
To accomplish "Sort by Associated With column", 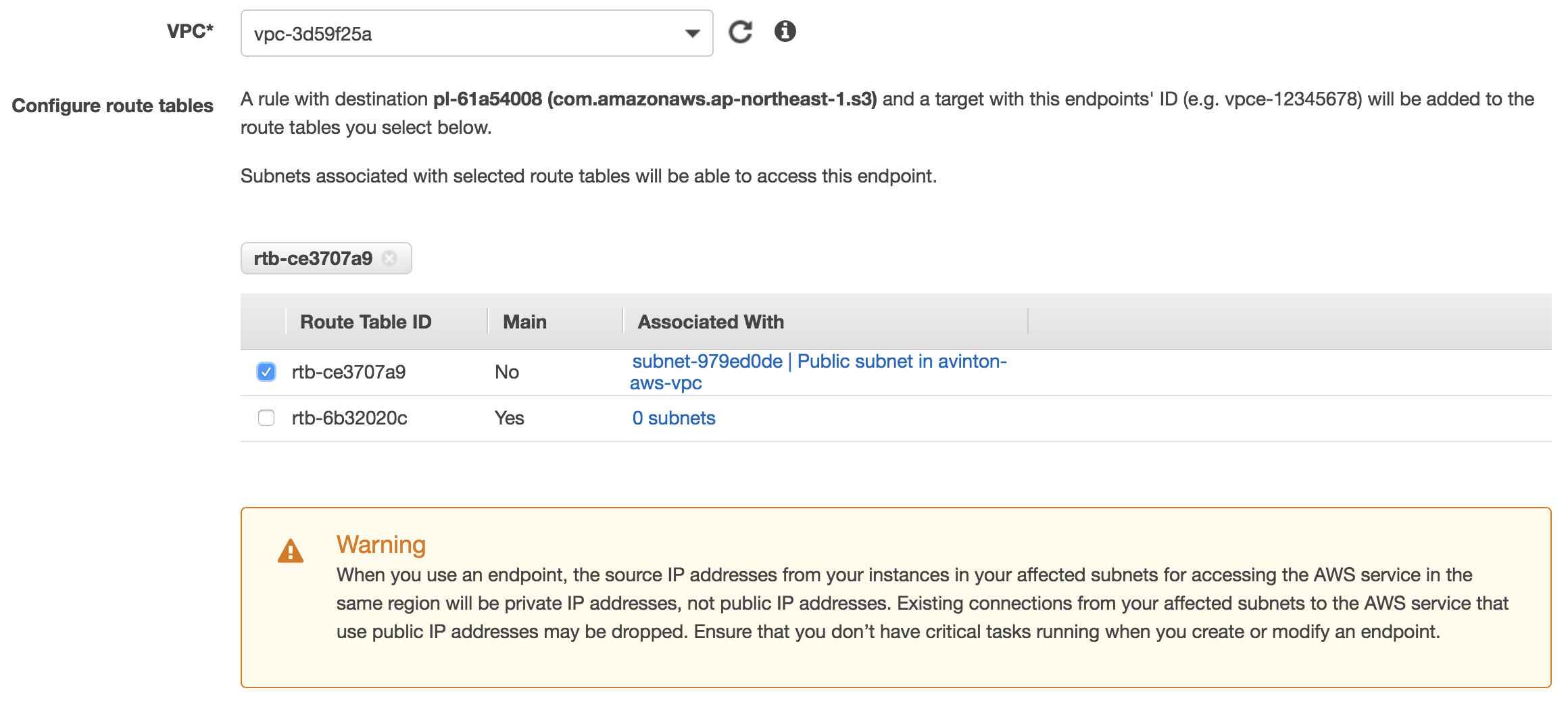I will click(711, 322).
